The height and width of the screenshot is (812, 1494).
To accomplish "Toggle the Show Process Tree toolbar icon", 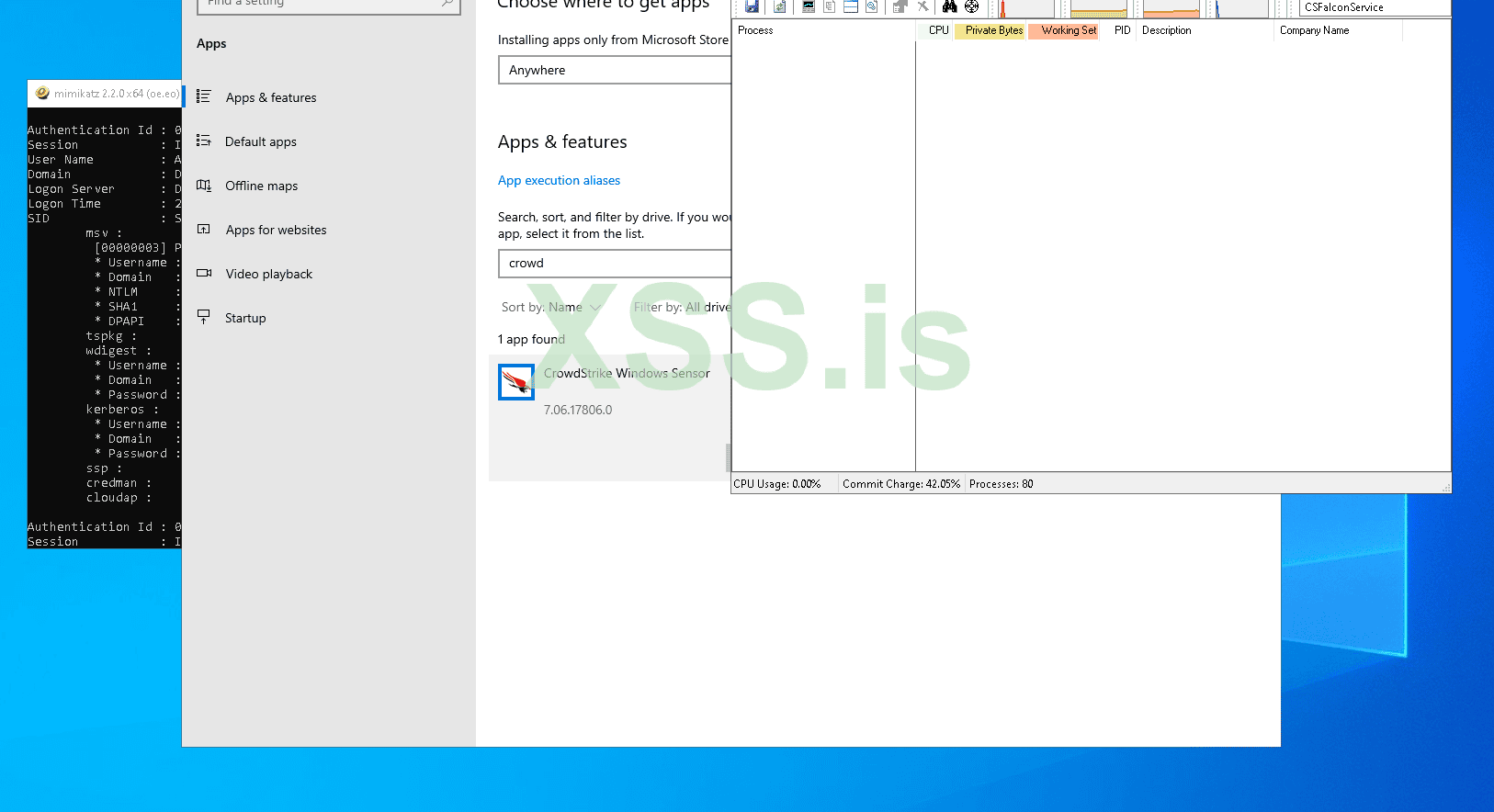I will (830, 6).
